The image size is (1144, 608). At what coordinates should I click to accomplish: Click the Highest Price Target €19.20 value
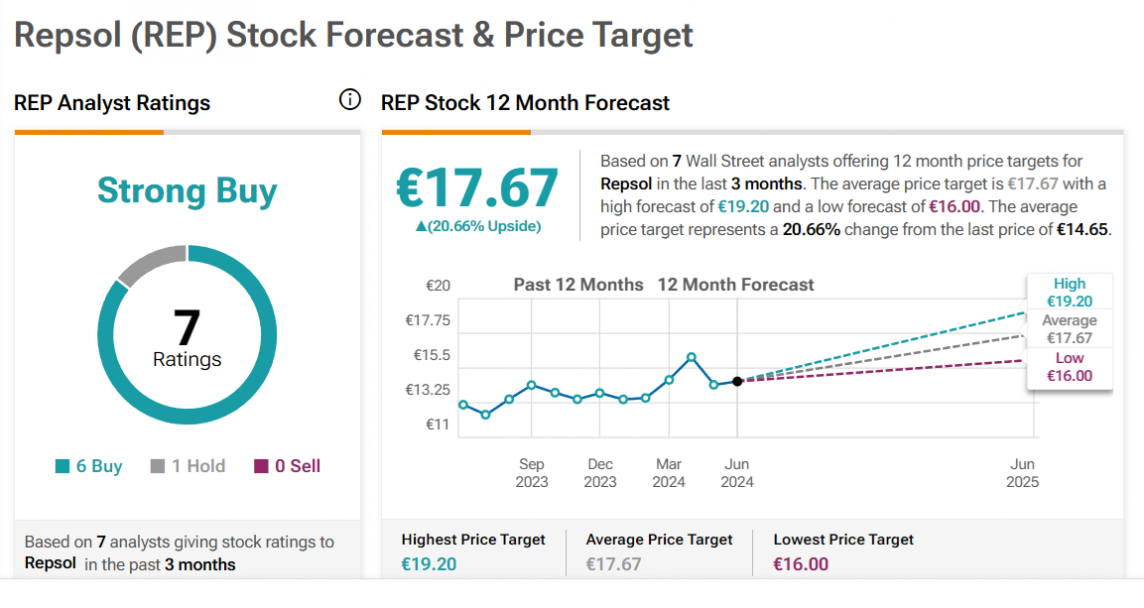tap(429, 564)
